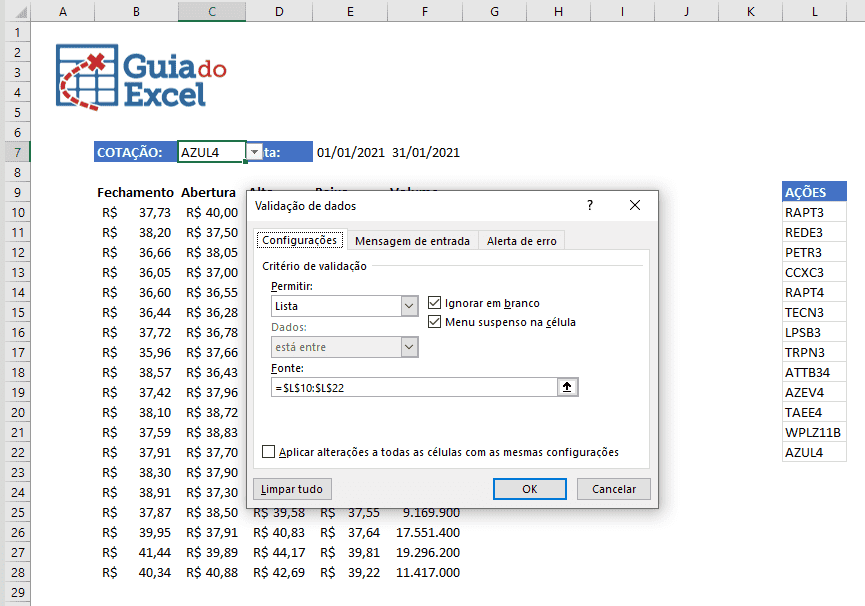
Task: Open the Alerta de erro tab
Action: tap(522, 241)
